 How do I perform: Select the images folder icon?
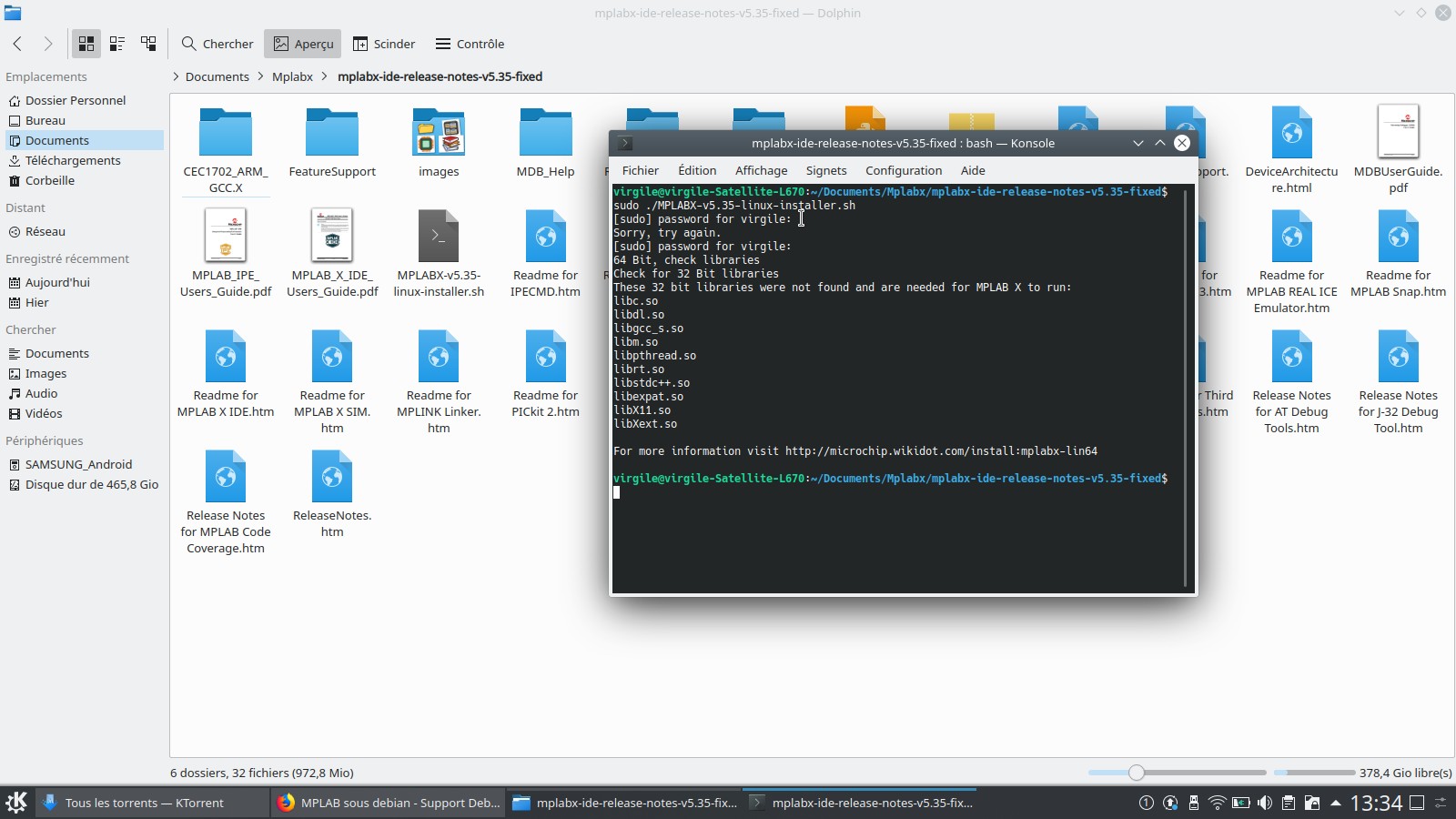[x=439, y=132]
